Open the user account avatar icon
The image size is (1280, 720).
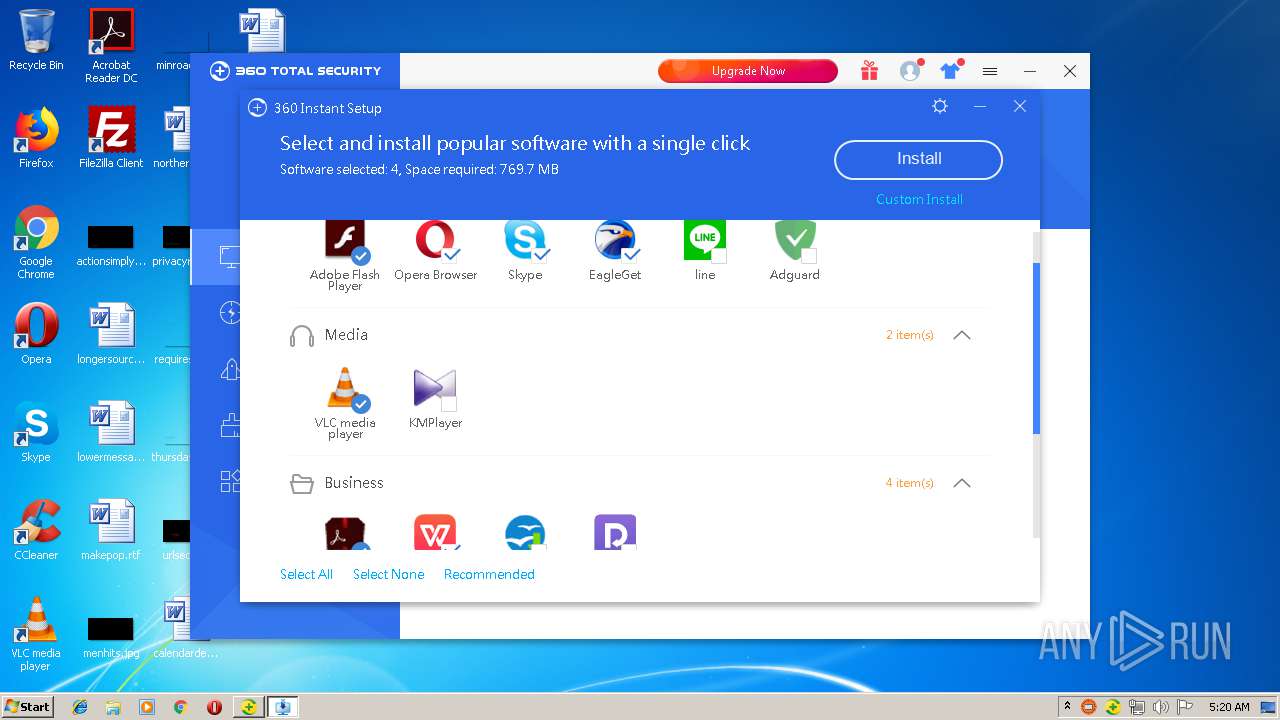910,71
